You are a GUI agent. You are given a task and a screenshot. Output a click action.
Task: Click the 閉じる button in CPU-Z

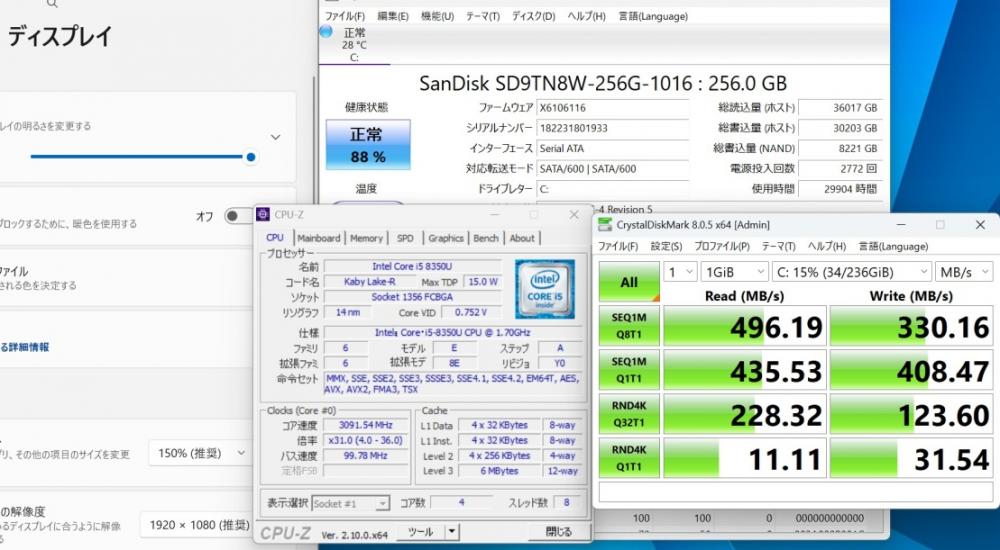(x=558, y=532)
